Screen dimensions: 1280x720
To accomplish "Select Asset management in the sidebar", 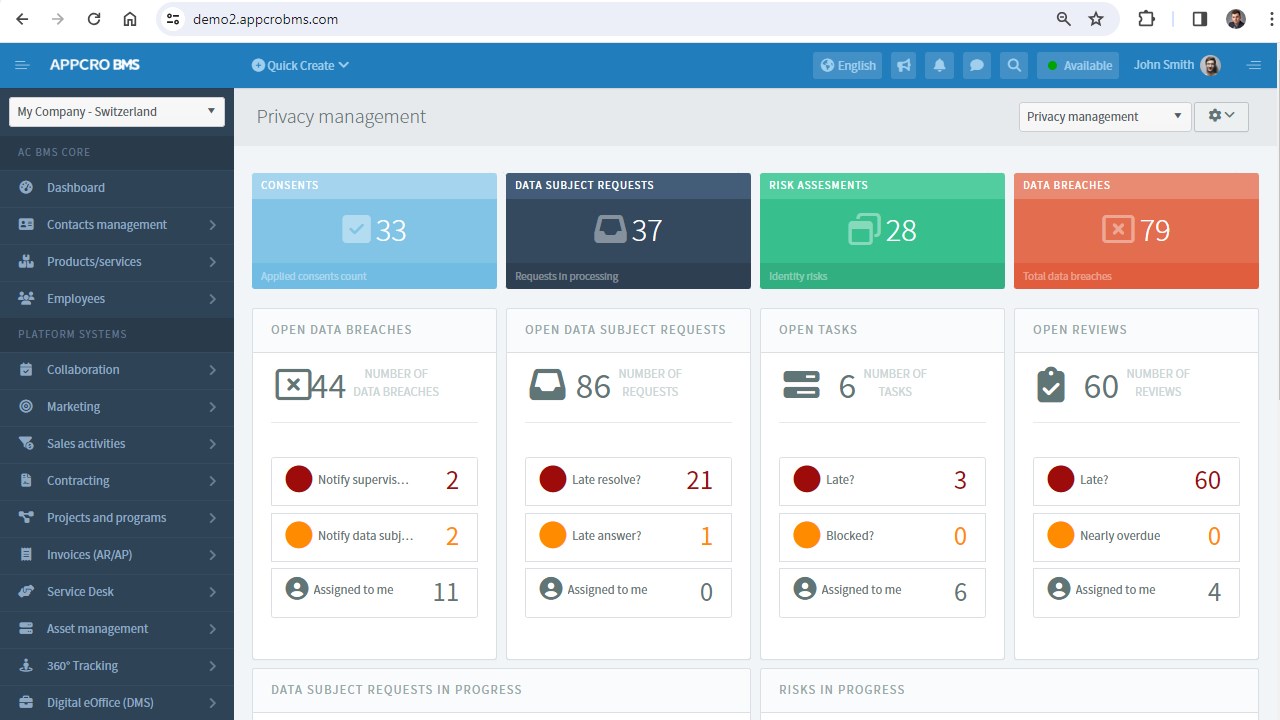I will point(117,628).
